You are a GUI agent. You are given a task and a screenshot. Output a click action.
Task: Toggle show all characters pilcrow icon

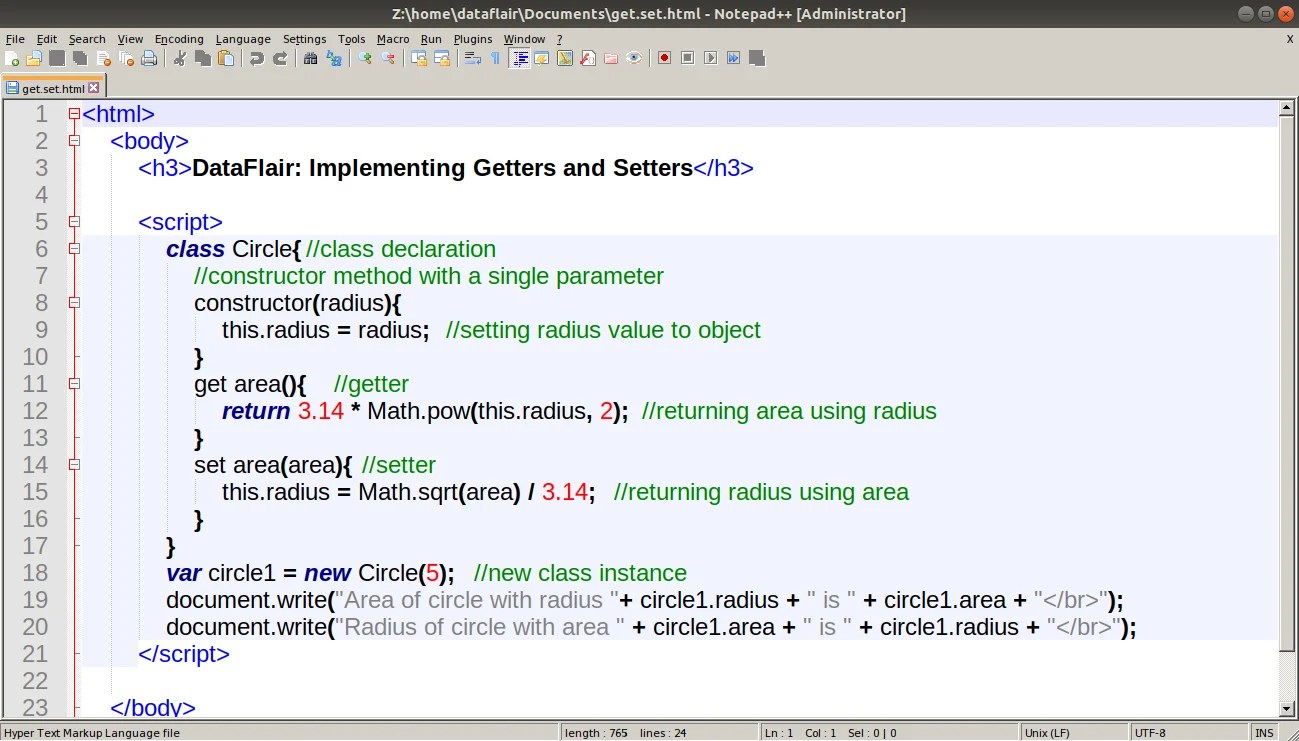click(x=495, y=58)
